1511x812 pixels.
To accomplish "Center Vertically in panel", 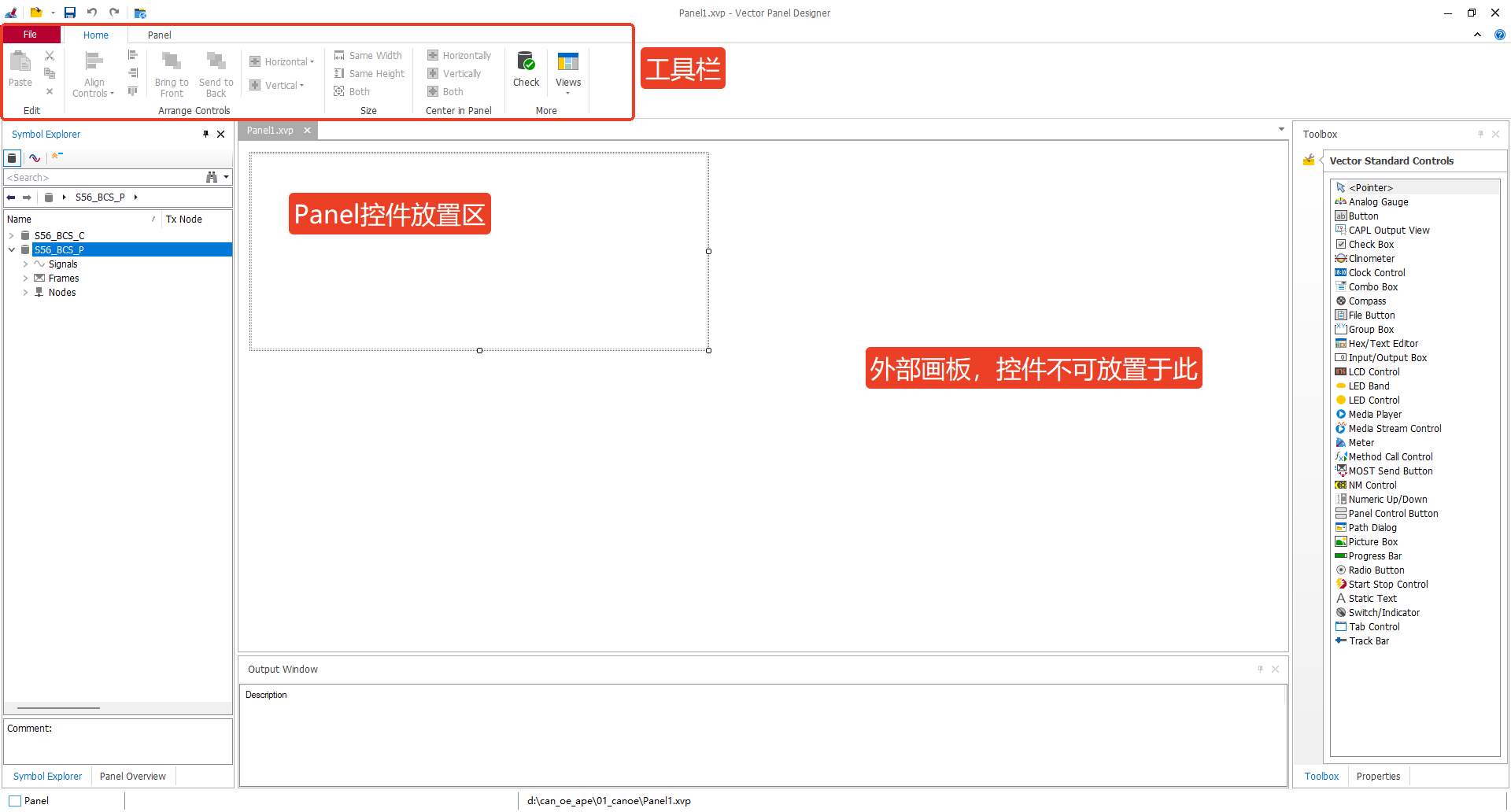I will pos(454,74).
